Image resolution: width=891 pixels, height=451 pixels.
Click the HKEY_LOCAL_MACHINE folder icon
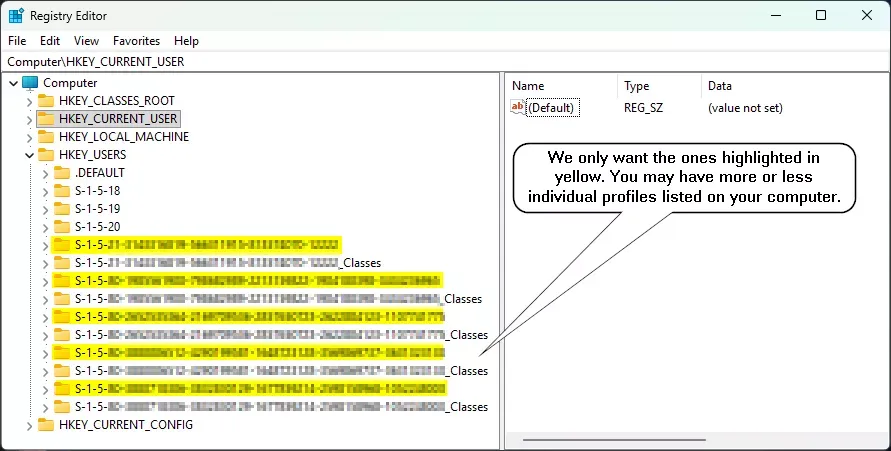coord(46,137)
